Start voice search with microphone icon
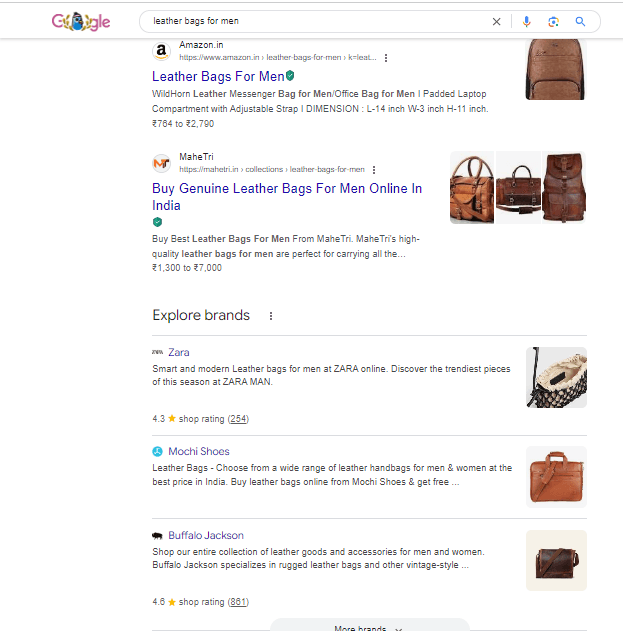 [x=526, y=22]
